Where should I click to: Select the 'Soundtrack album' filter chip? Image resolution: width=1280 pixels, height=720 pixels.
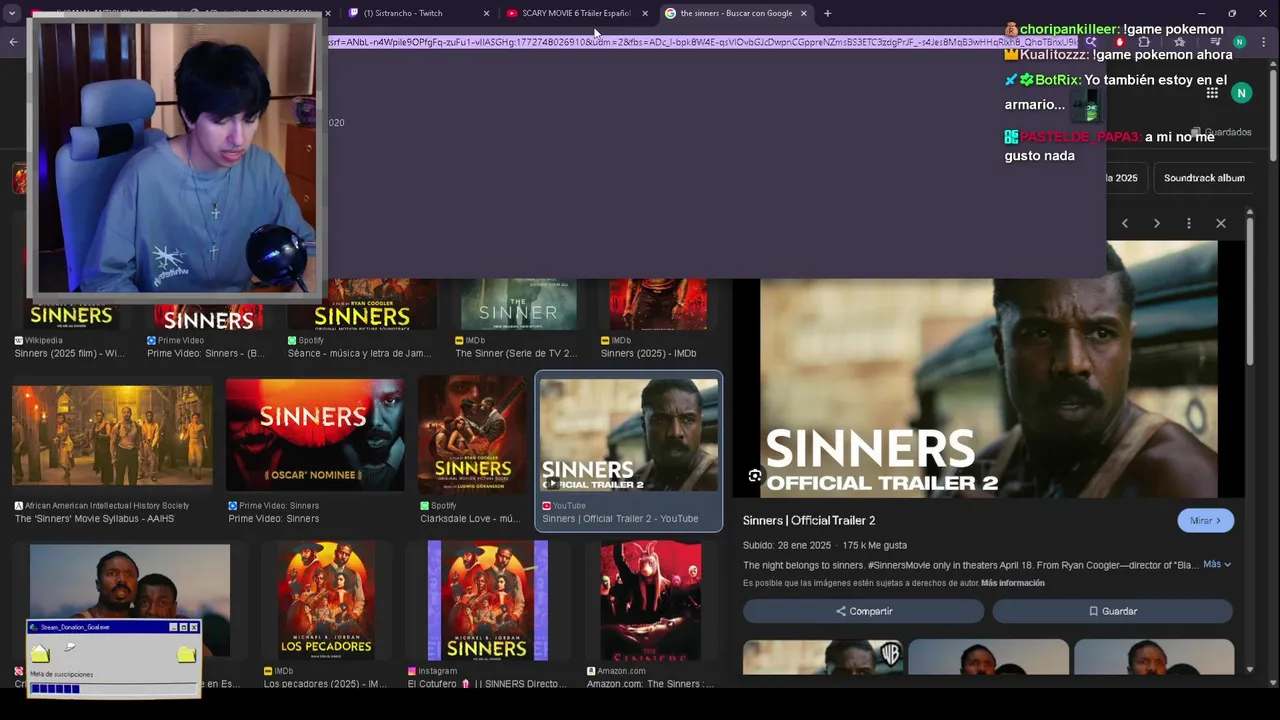(x=1204, y=178)
